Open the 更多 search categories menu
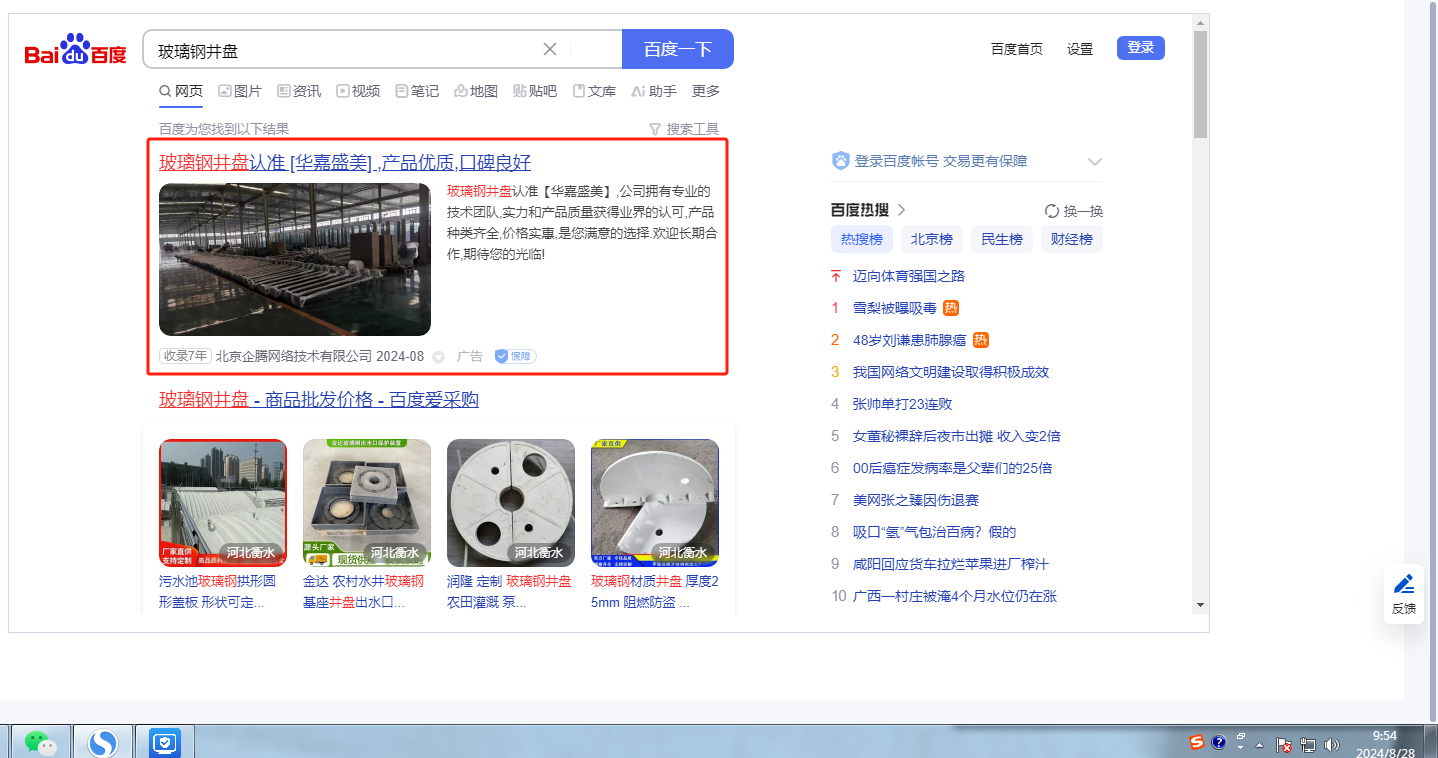Image resolution: width=1438 pixels, height=758 pixels. click(x=706, y=91)
